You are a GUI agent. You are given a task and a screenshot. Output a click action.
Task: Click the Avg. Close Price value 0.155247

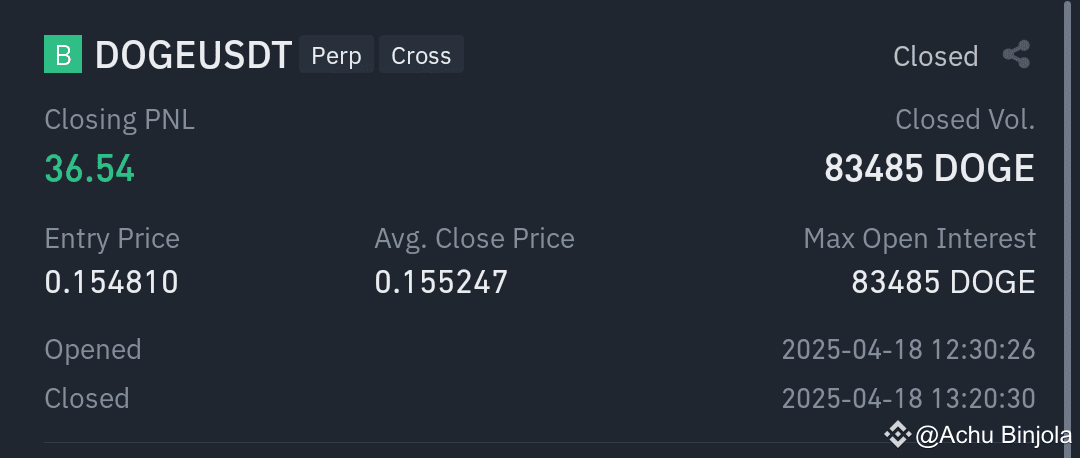[442, 282]
